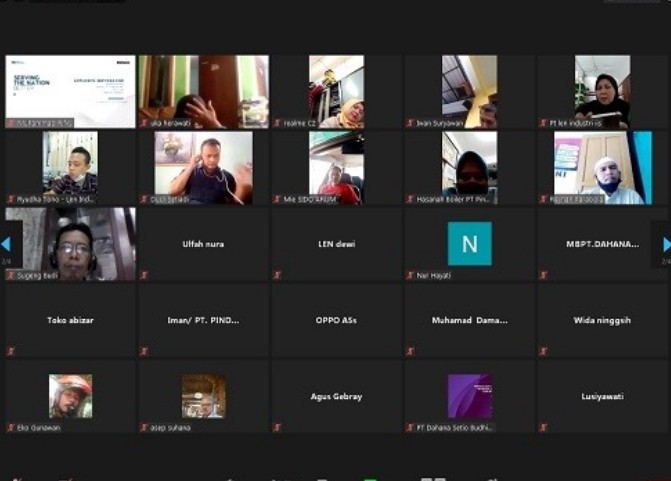Select uka herawati's video tile
This screenshot has width=671, height=481.
tap(204, 92)
